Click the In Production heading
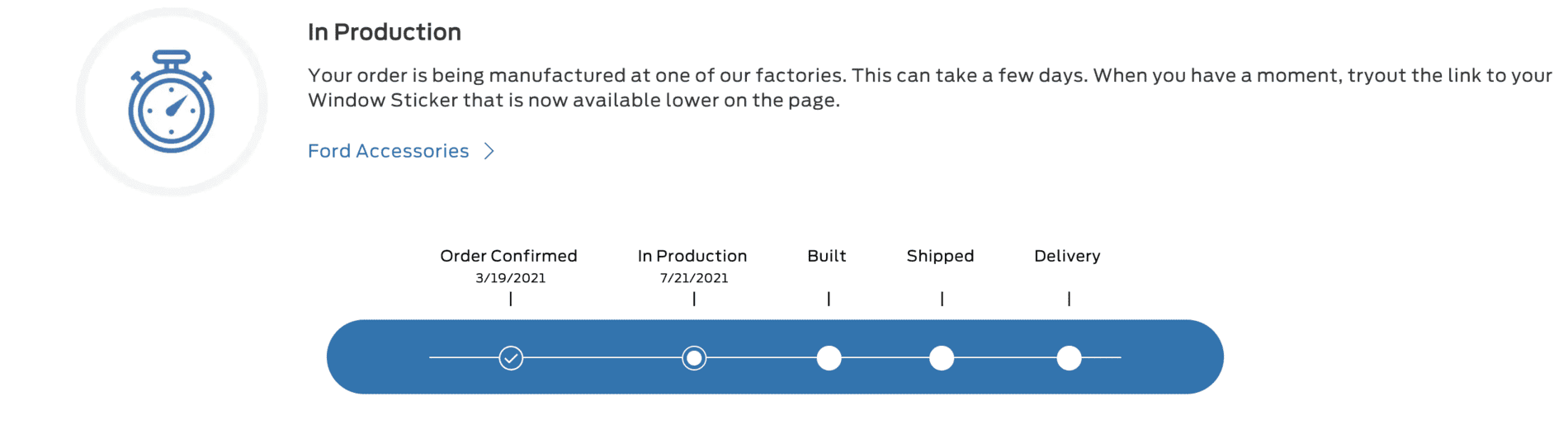 [x=385, y=32]
